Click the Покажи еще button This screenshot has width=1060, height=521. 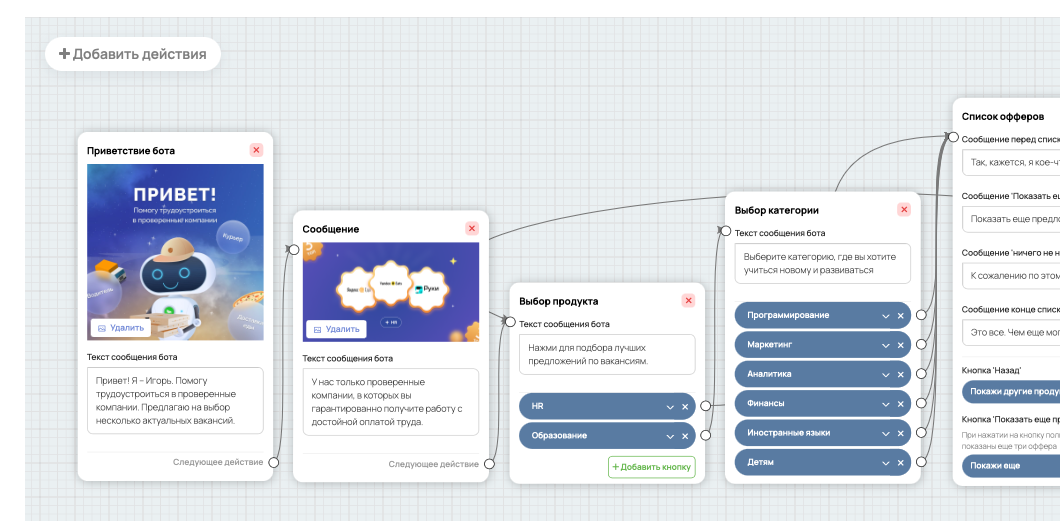(1011, 466)
